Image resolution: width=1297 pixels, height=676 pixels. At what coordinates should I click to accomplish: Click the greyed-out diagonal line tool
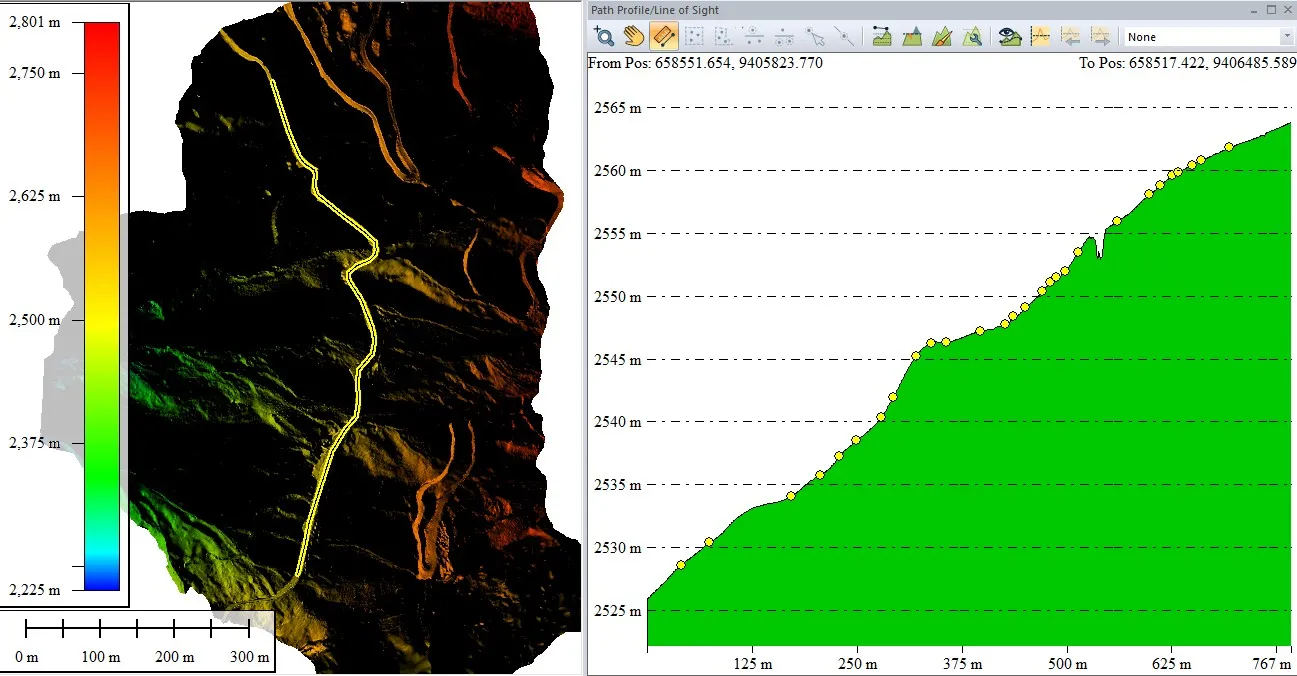click(x=846, y=37)
